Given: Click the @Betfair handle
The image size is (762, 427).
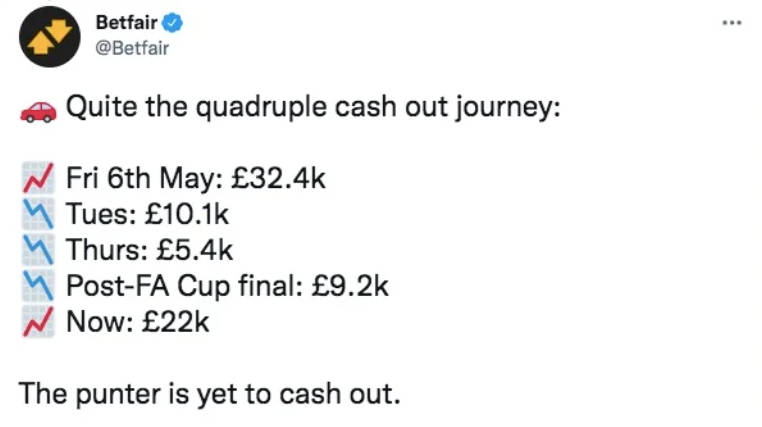Looking at the screenshot, I should click(x=132, y=46).
